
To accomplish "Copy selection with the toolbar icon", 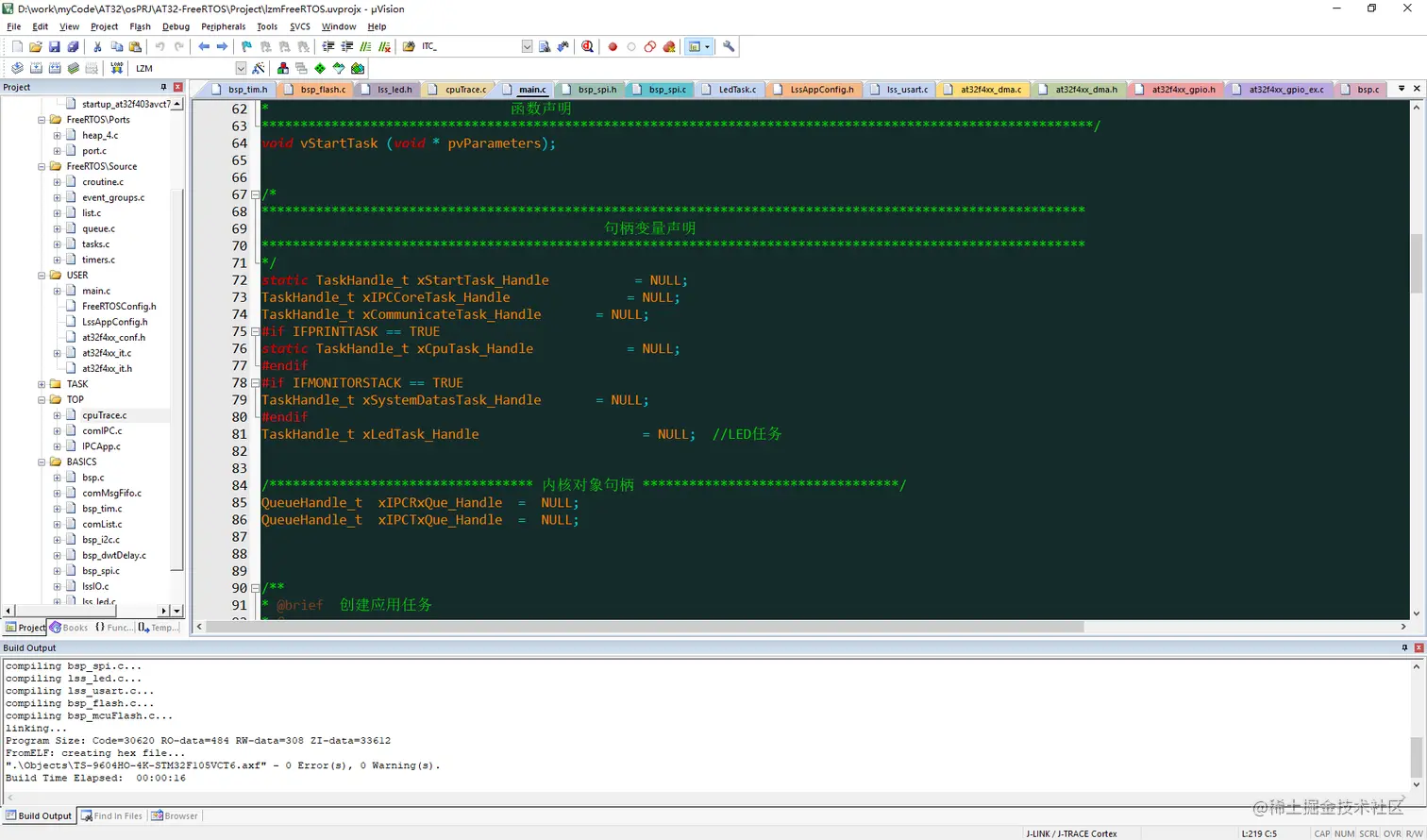I will point(117,46).
